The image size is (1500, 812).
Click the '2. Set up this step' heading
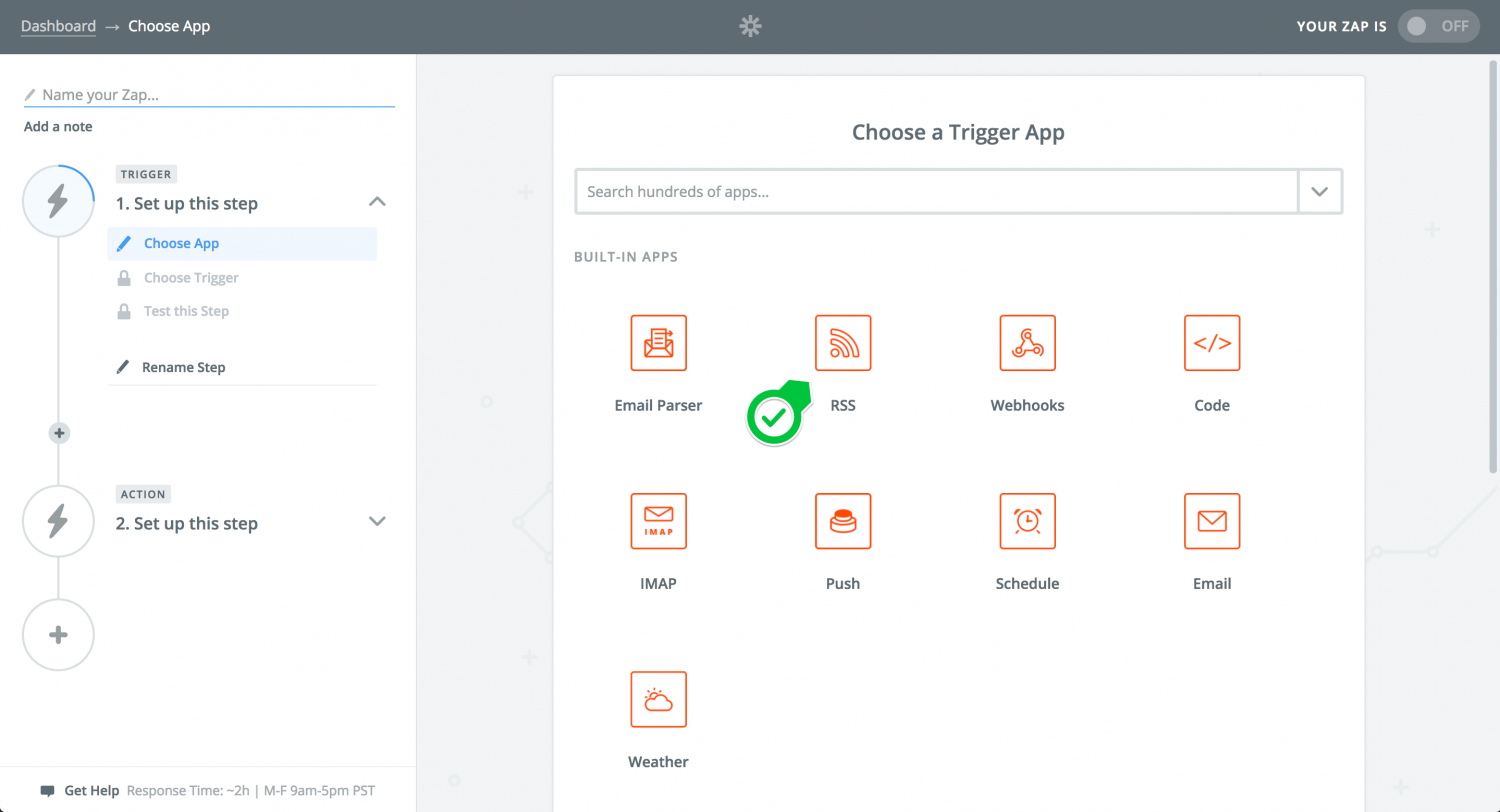[187, 524]
